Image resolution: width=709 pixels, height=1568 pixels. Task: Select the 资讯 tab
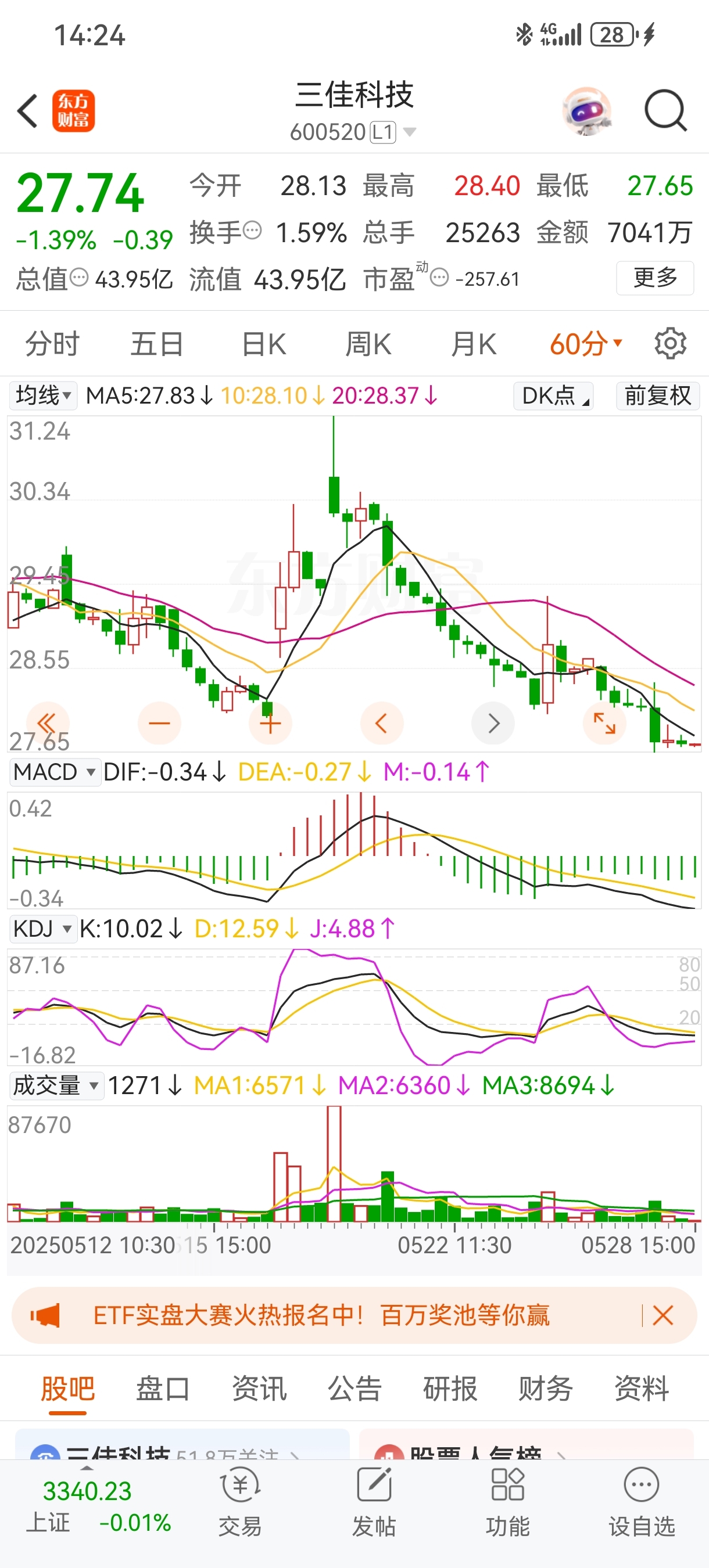pyautogui.click(x=259, y=1389)
